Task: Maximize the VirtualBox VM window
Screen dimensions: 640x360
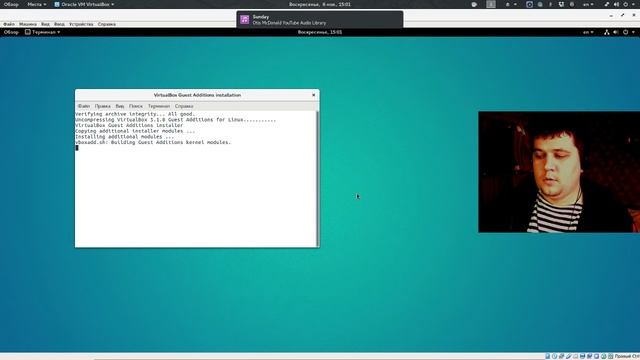Action: [x=622, y=15]
